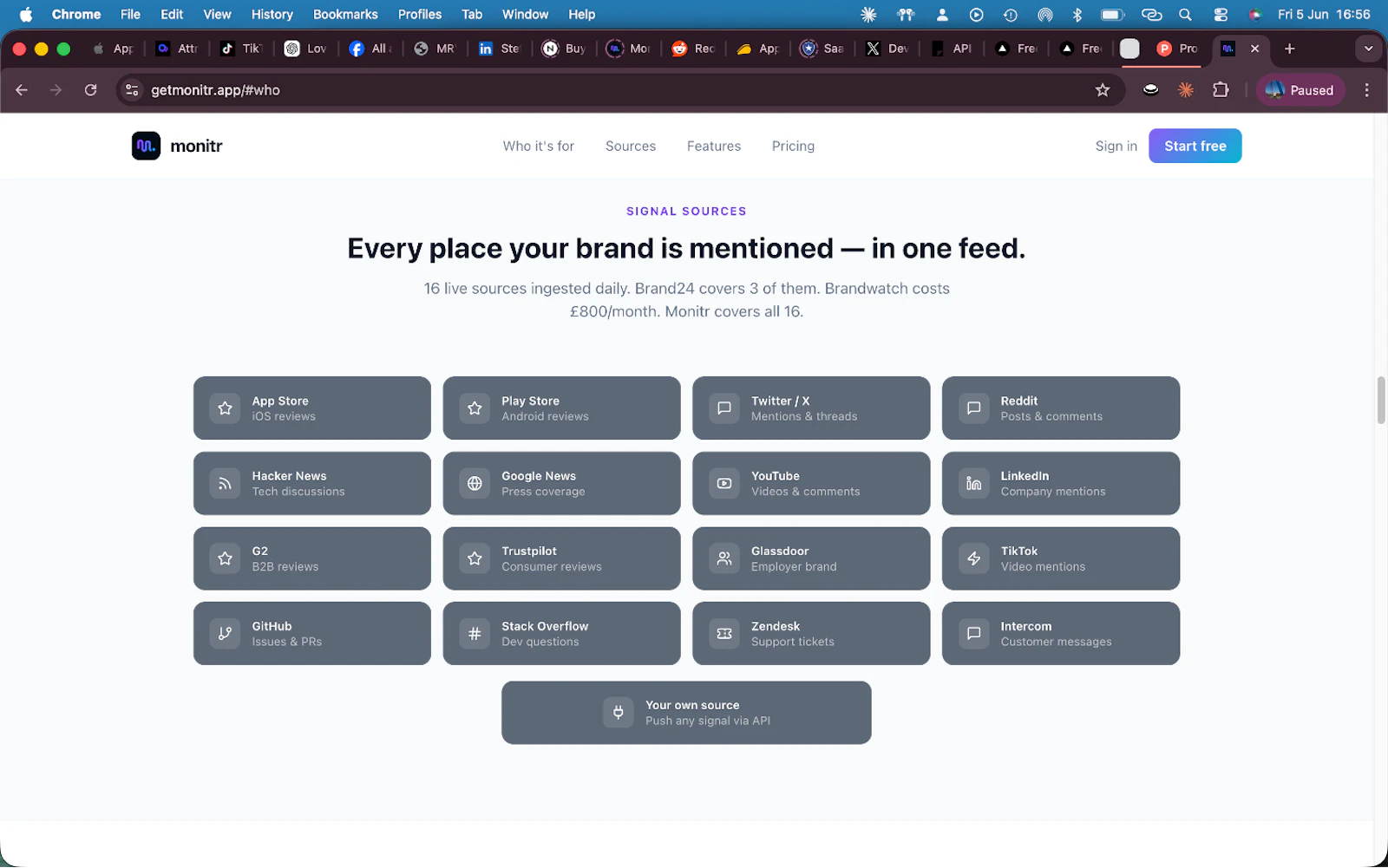Click the App Store star icon
The width and height of the screenshot is (1388, 868).
pyautogui.click(x=225, y=408)
